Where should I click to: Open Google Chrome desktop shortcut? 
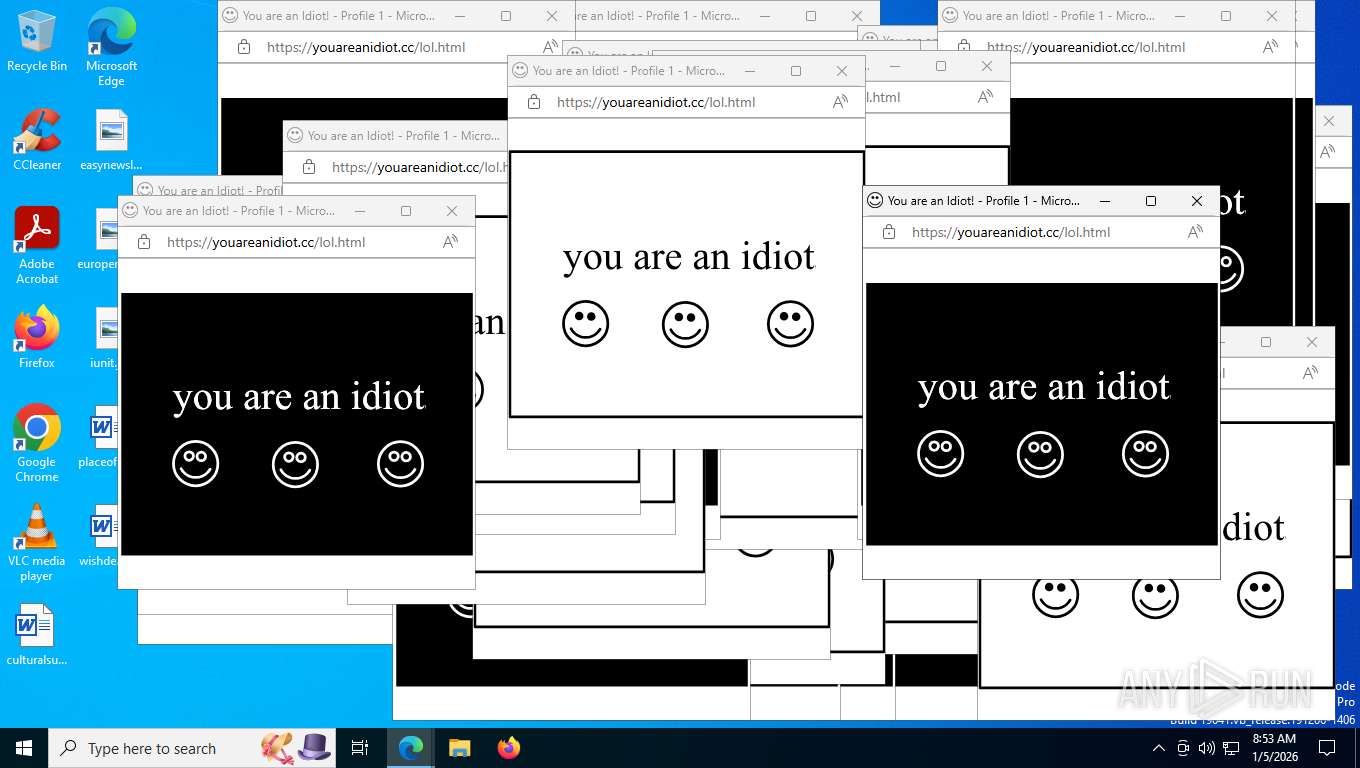[x=37, y=443]
